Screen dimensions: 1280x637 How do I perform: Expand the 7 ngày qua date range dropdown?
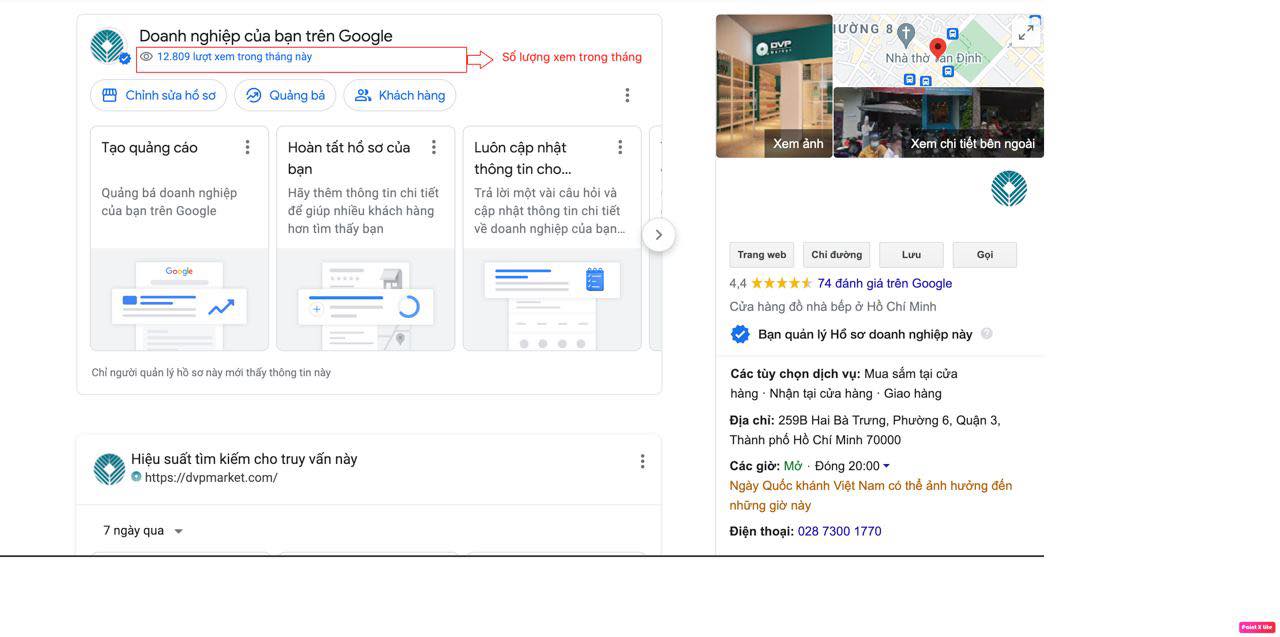pos(144,531)
